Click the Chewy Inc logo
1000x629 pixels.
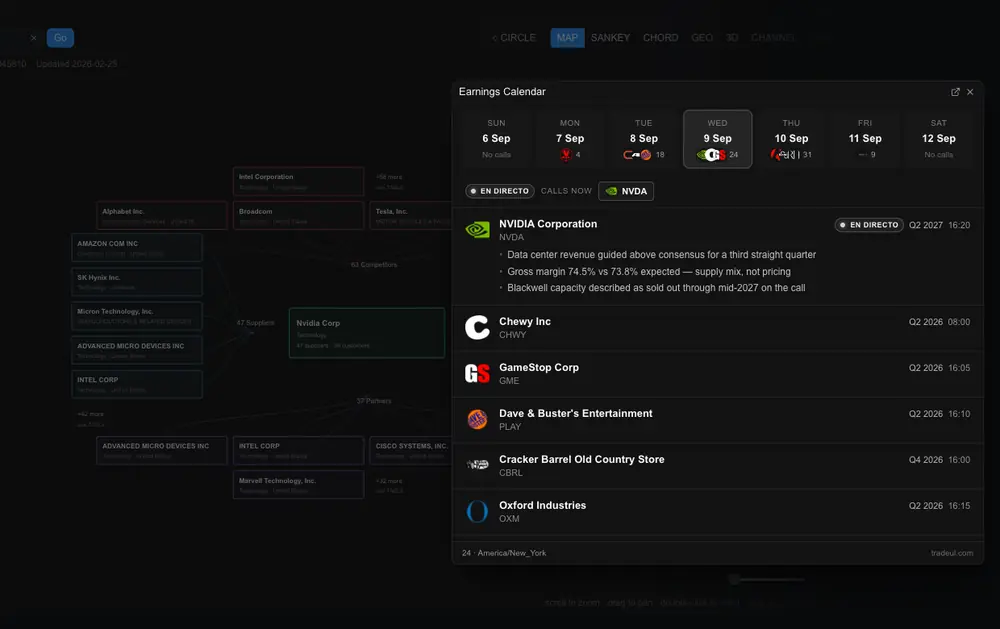click(x=477, y=327)
